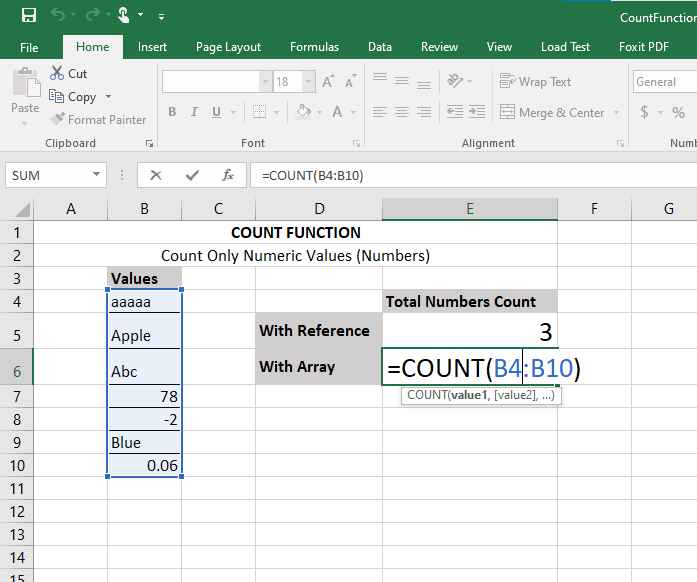Click the Select All corner triangle
The height and width of the screenshot is (582, 697).
click(21, 209)
